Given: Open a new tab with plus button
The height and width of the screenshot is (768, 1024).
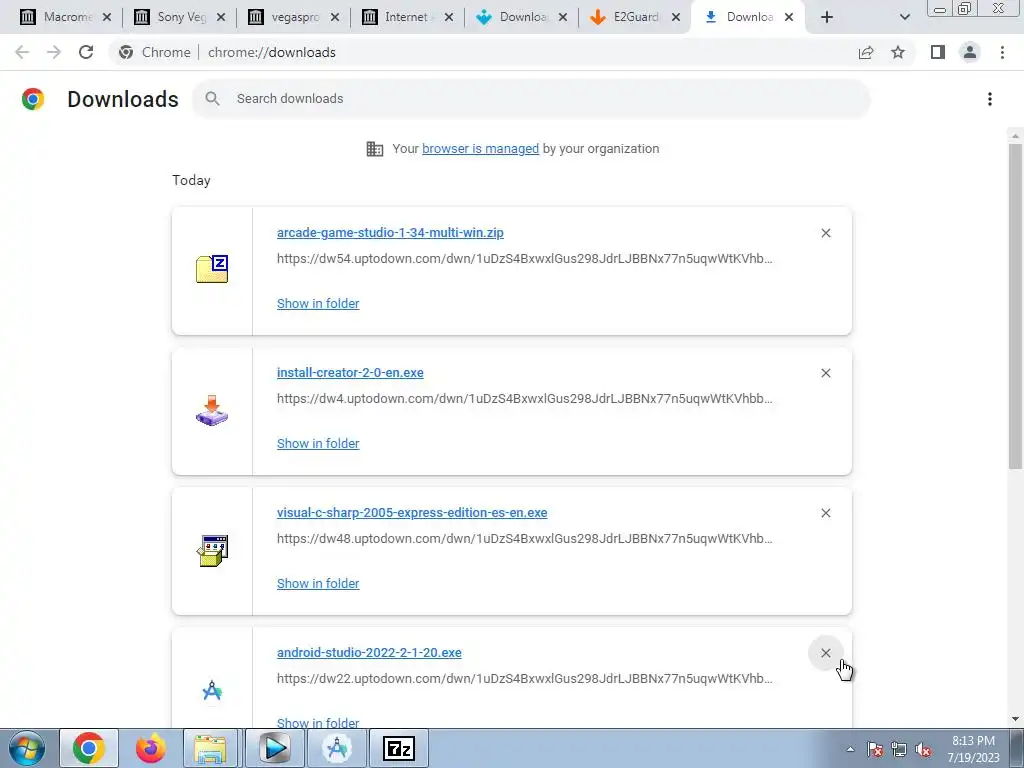Looking at the screenshot, I should coord(827,18).
